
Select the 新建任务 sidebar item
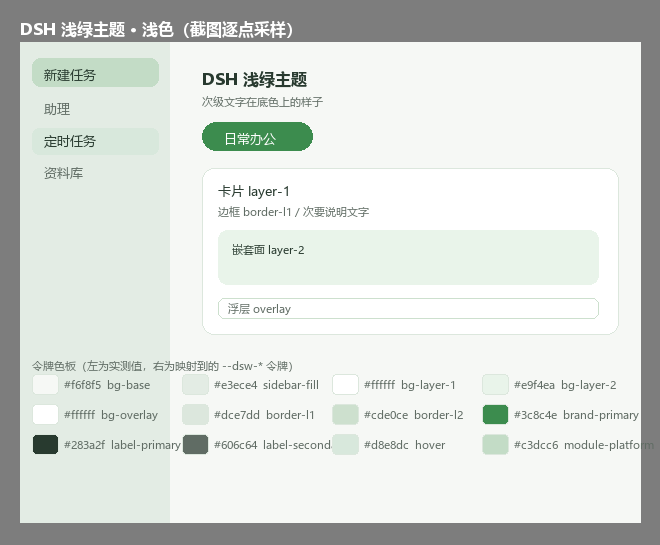click(96, 73)
